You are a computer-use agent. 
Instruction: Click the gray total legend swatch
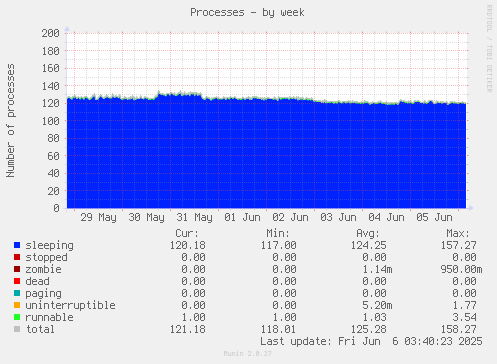[17, 329]
